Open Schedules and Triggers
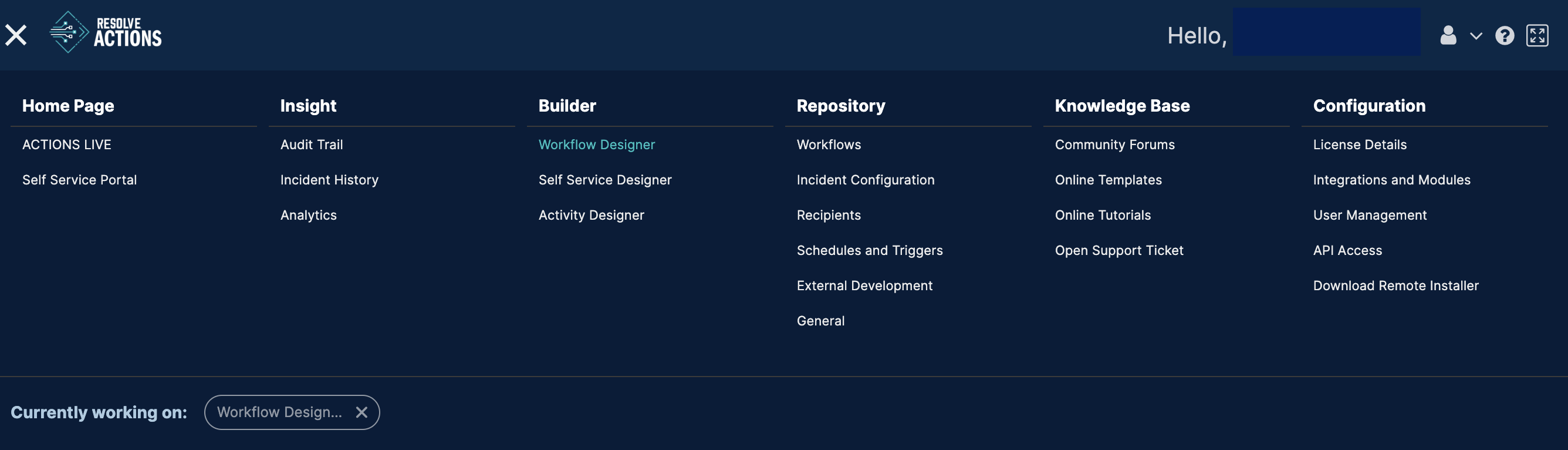This screenshot has height=450, width=1568. 869,251
